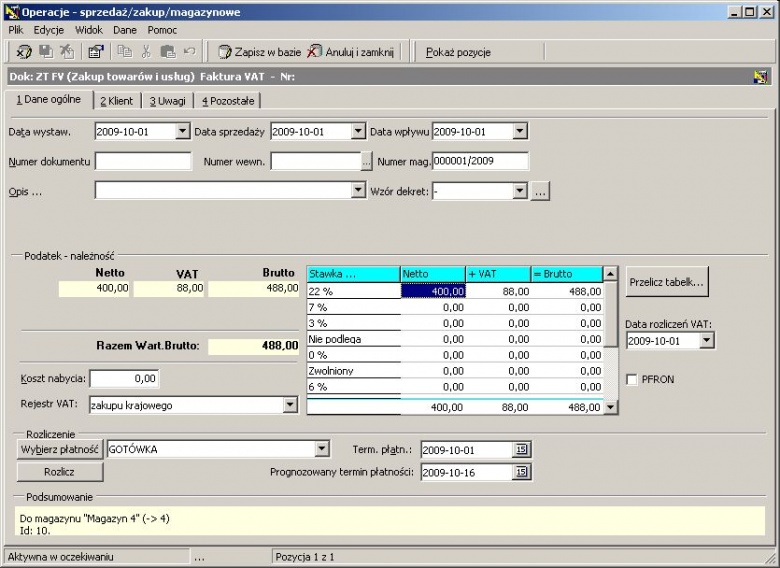Open the Widok menu

(89, 30)
